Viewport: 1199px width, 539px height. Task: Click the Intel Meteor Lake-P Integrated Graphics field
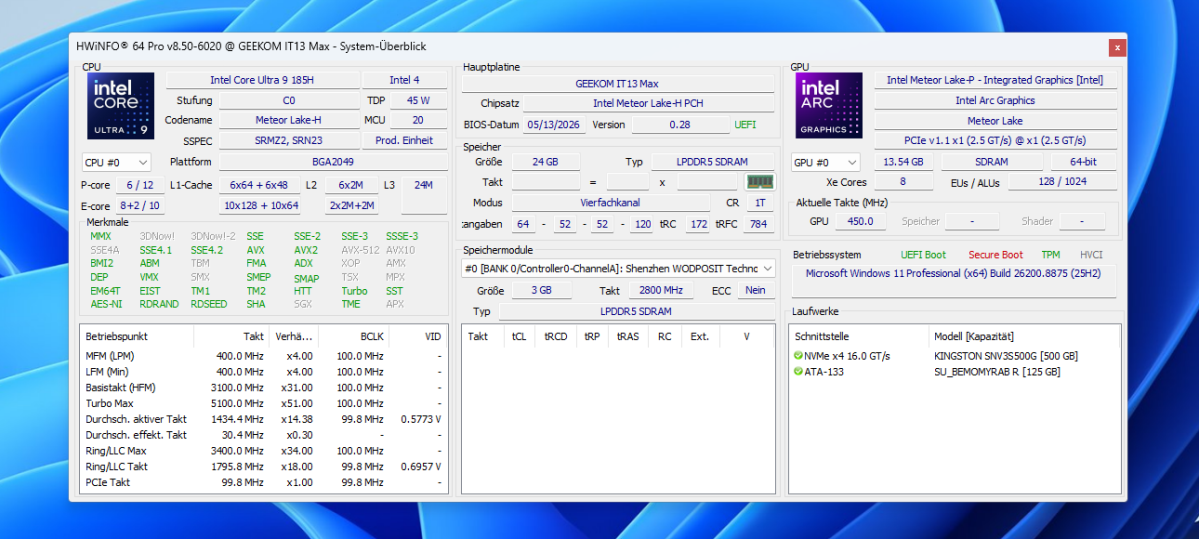click(x=995, y=80)
